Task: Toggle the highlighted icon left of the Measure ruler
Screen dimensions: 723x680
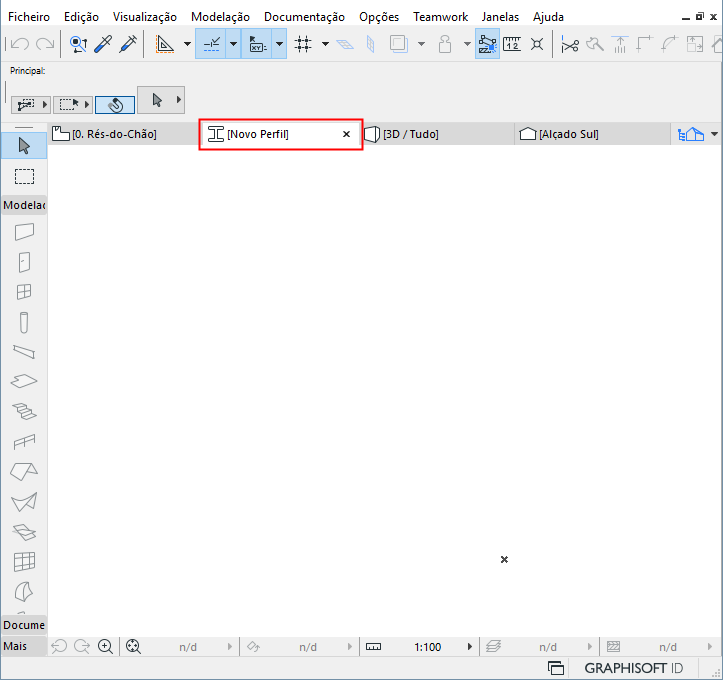Action: (x=487, y=44)
